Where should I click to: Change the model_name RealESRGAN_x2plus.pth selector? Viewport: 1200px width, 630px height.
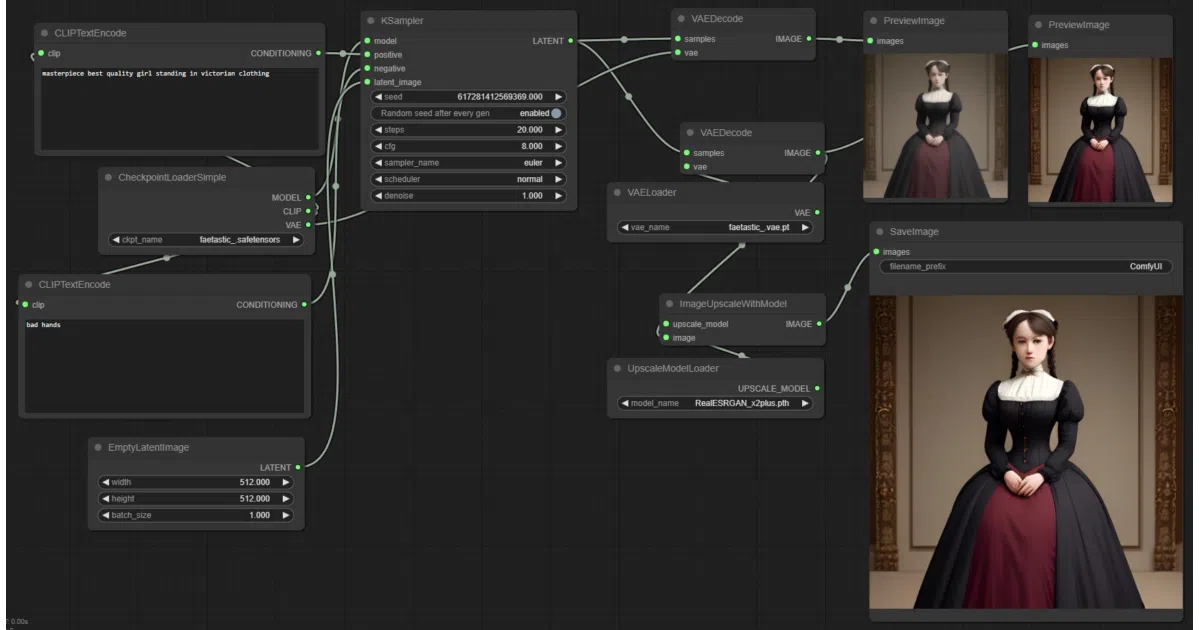click(x=715, y=404)
